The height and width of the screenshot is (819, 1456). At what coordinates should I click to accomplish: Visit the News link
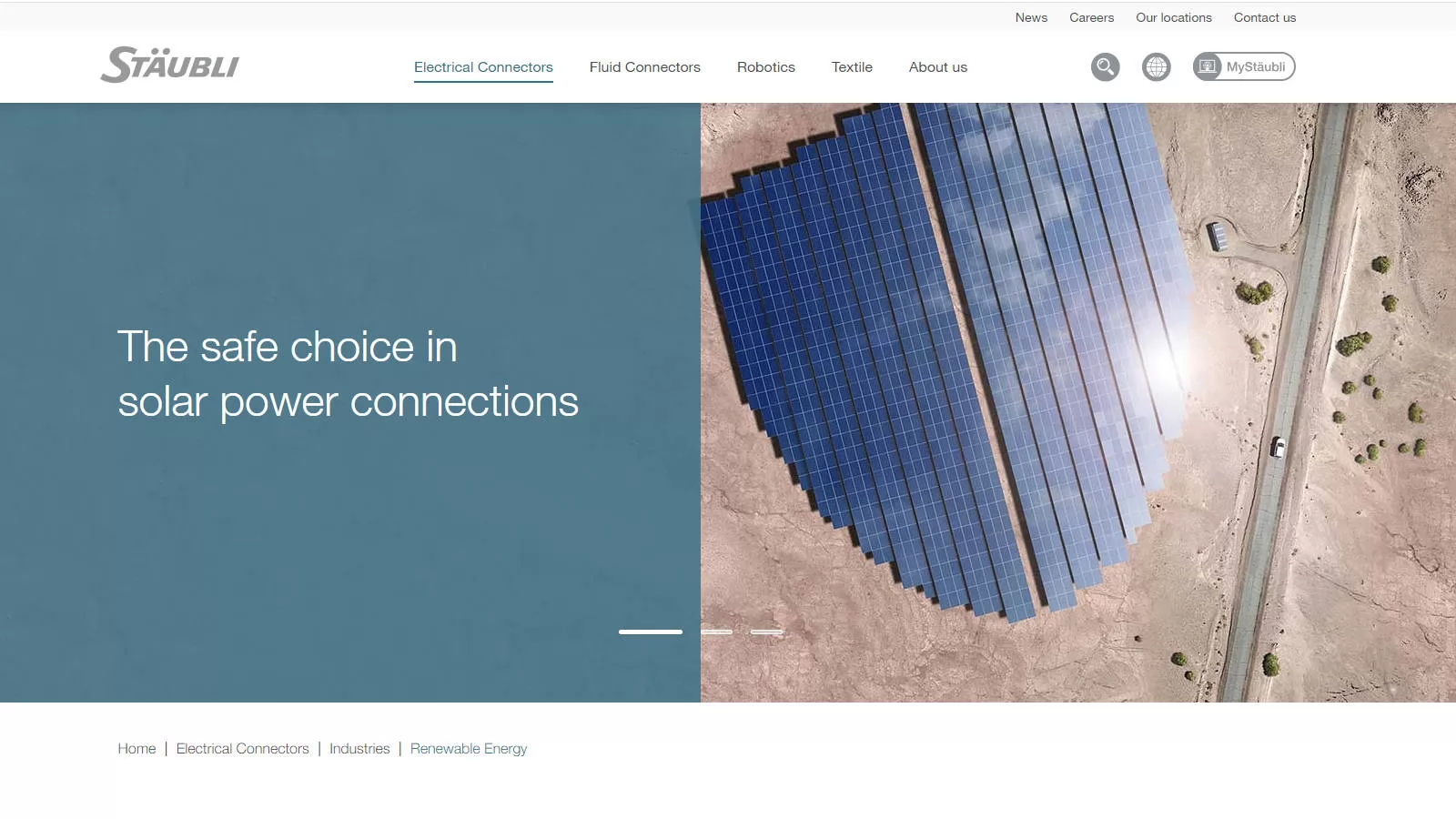1031,17
